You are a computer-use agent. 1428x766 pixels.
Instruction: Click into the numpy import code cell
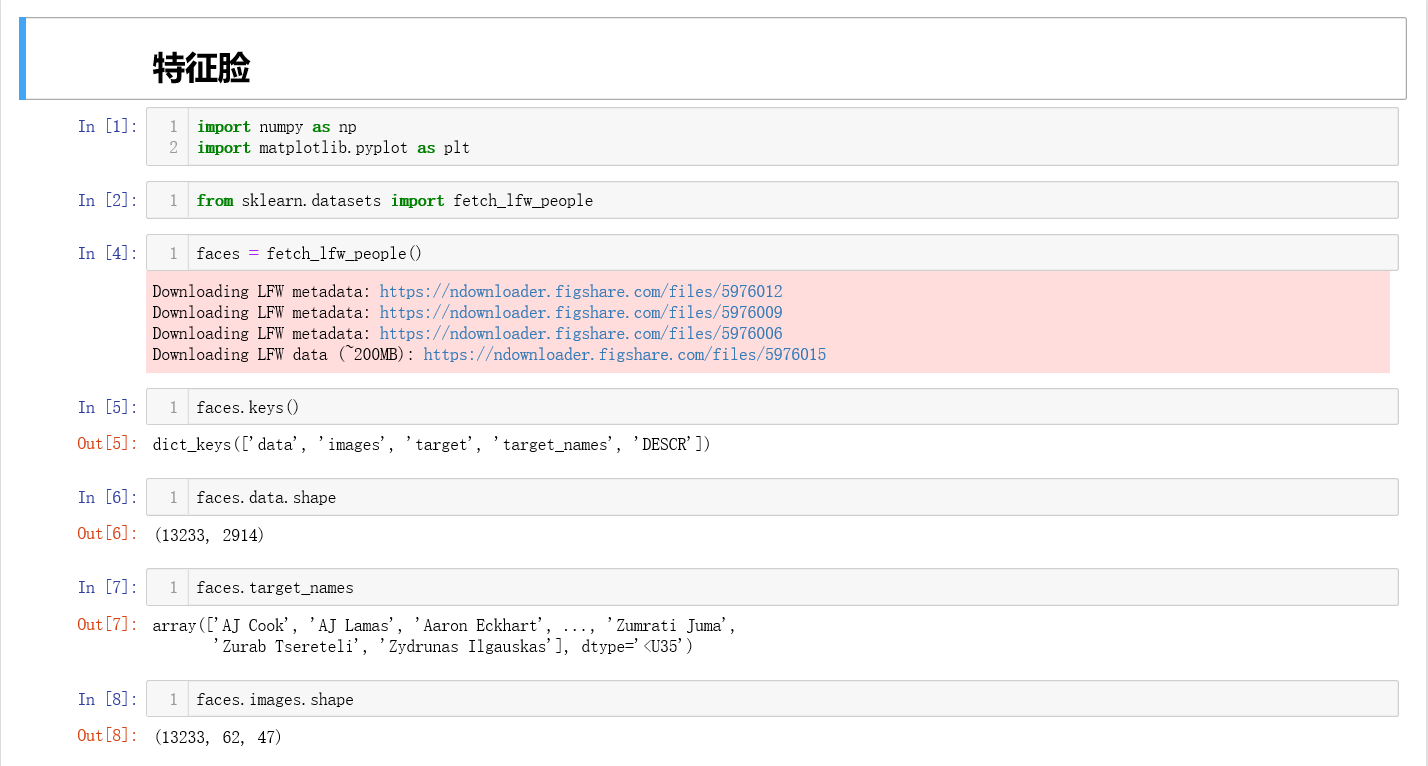tap(772, 137)
